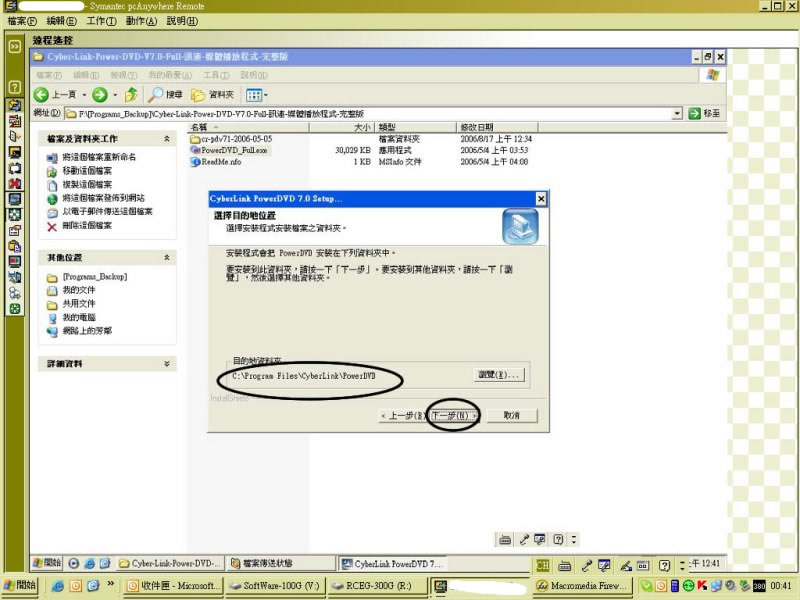Click the pcAnywhere sidebar help question icon

15,87
